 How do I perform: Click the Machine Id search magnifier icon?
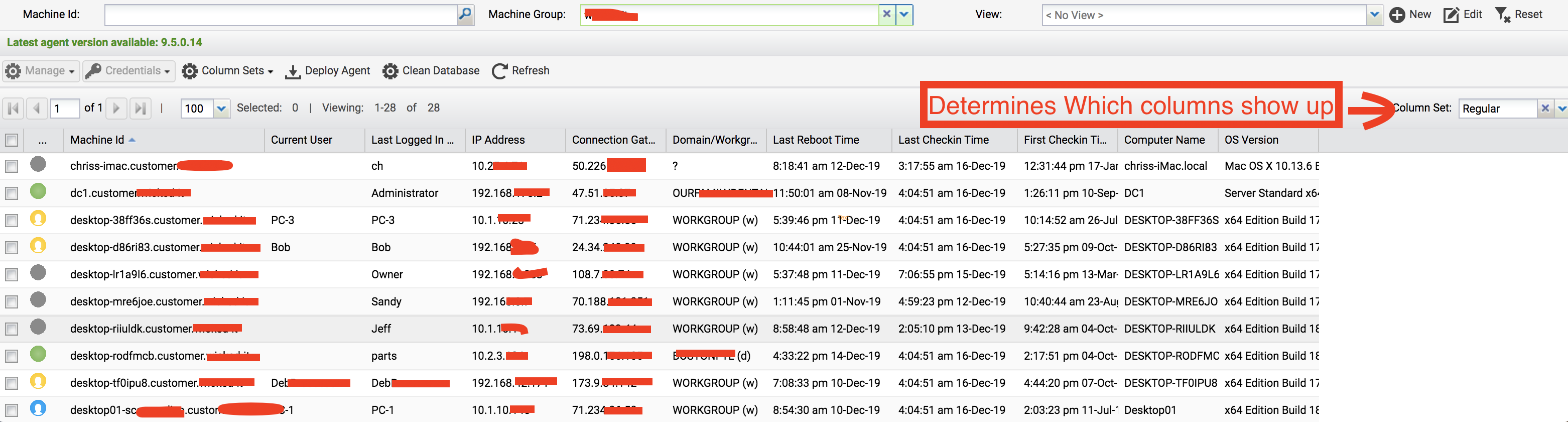[x=465, y=15]
